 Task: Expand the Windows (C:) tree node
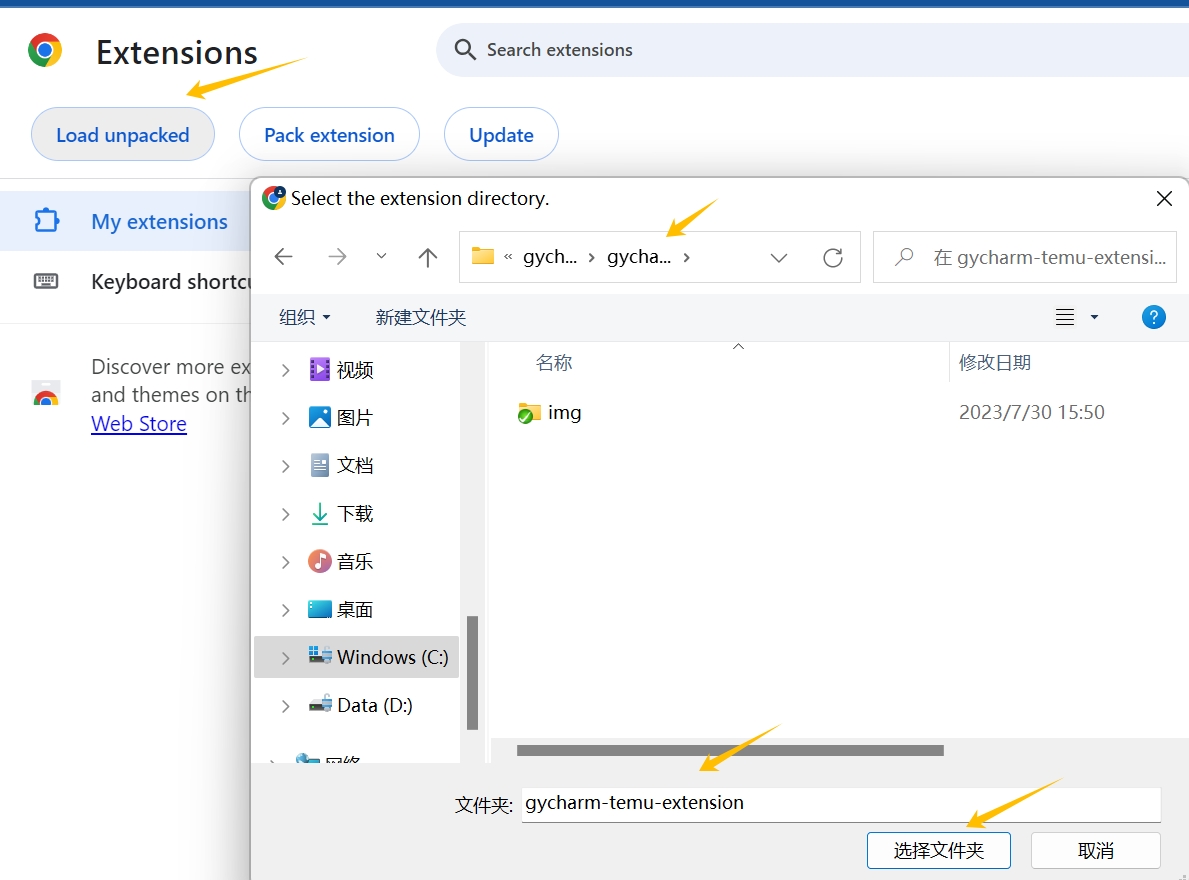click(x=285, y=658)
